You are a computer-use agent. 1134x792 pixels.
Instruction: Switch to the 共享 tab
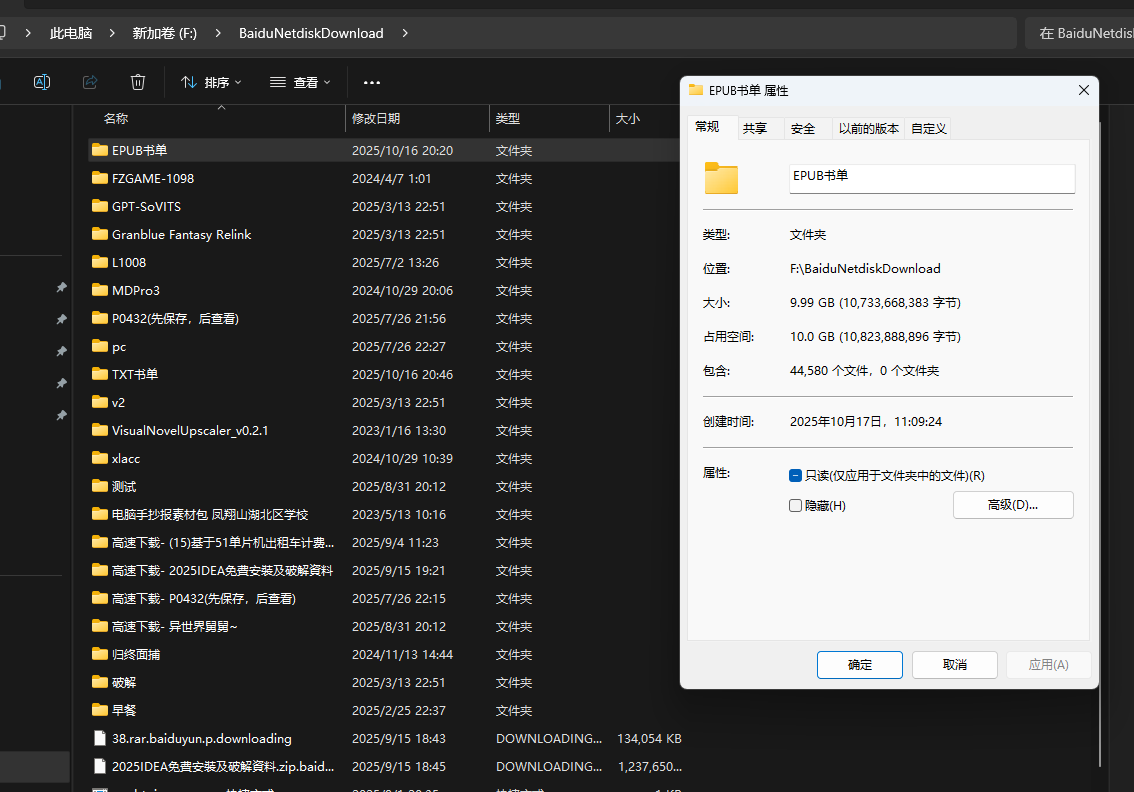[x=755, y=128]
